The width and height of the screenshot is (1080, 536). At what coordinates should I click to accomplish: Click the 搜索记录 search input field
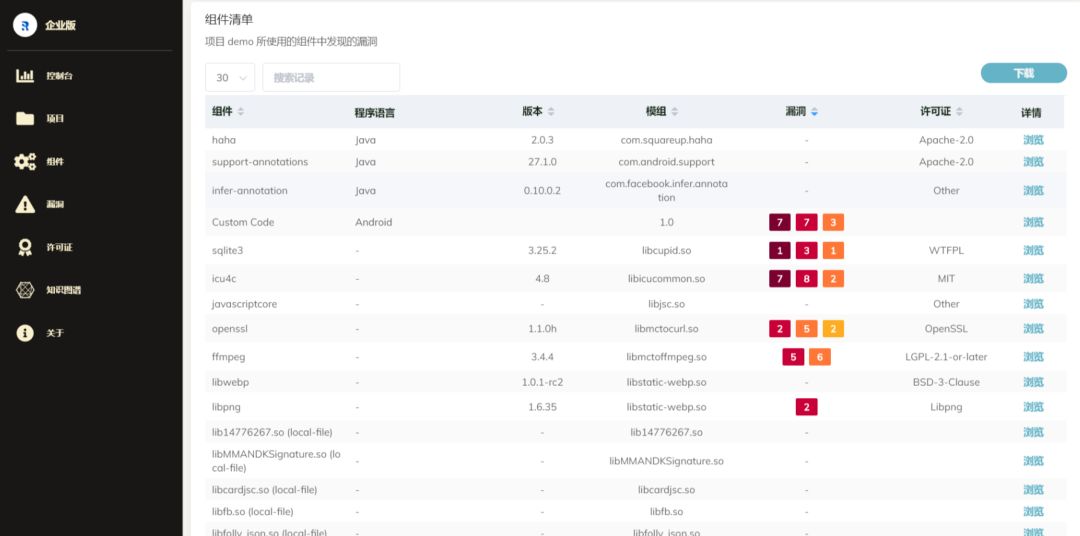pos(330,78)
